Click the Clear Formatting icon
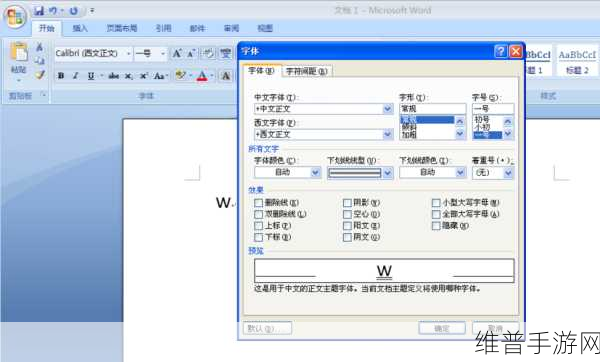This screenshot has height=362, width=600. tap(209, 53)
